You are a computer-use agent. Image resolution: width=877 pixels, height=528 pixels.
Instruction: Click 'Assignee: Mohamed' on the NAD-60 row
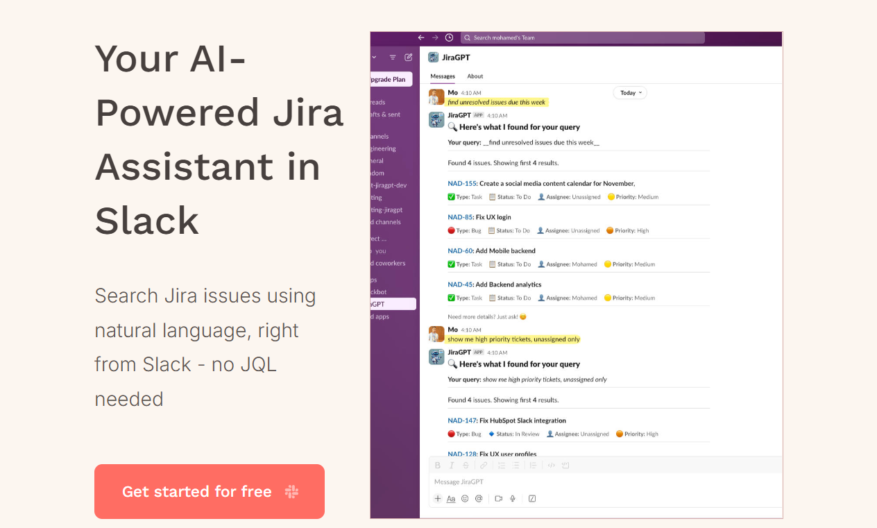pyautogui.click(x=568, y=264)
